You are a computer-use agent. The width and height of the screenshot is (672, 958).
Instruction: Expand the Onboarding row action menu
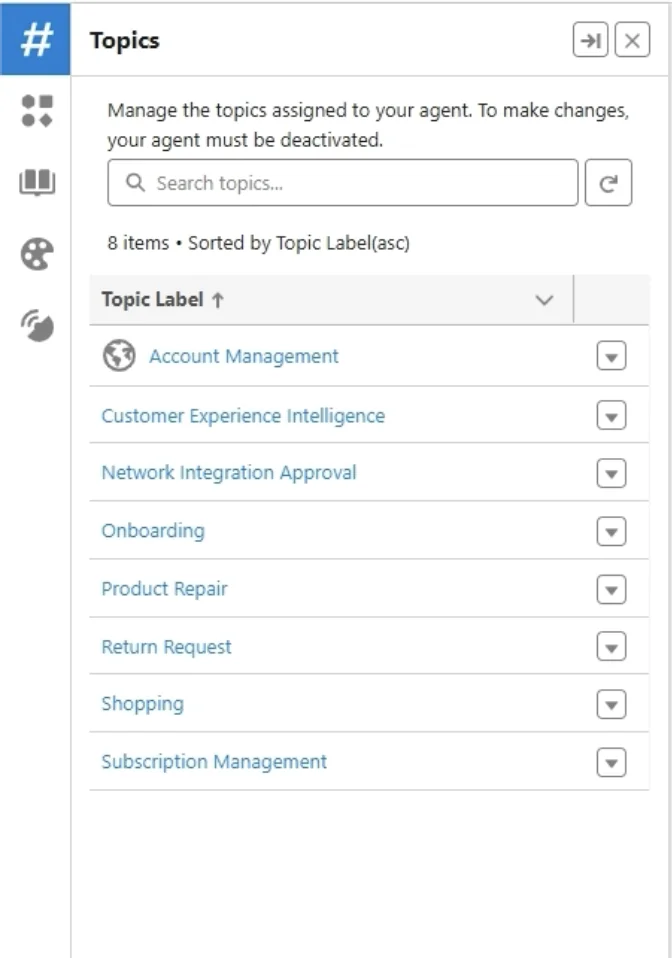(x=612, y=531)
